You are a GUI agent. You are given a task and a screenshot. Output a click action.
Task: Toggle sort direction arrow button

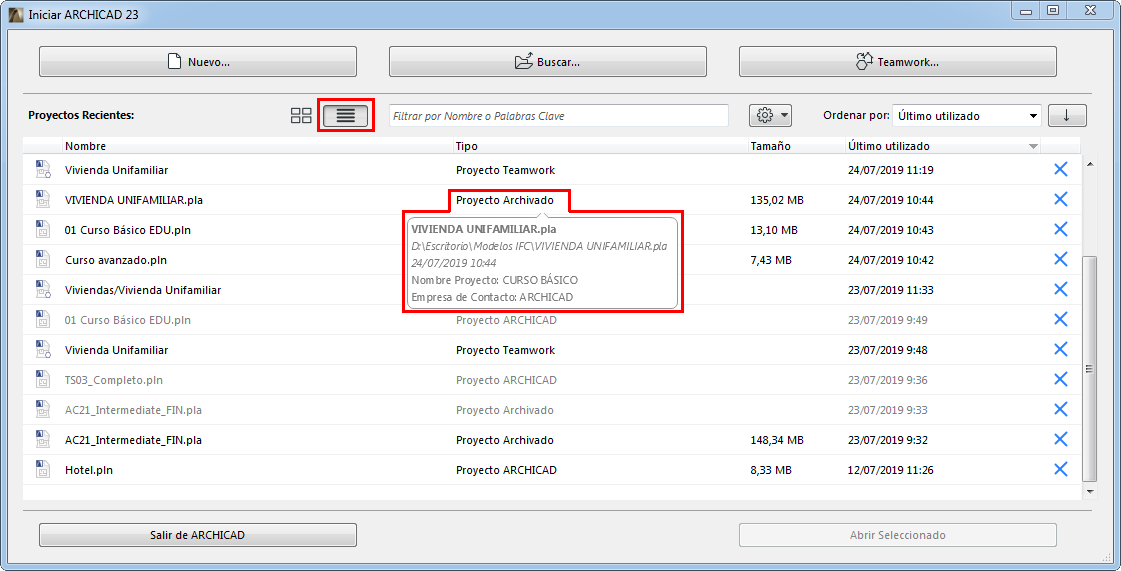click(1067, 115)
